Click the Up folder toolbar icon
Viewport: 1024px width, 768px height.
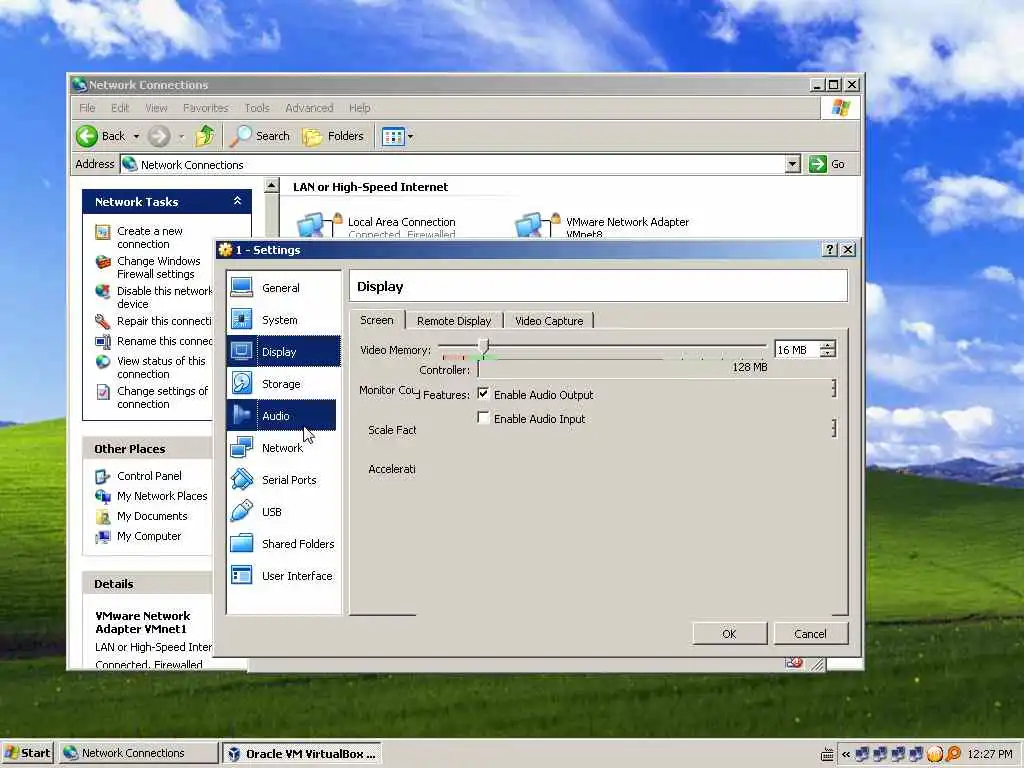[x=204, y=136]
